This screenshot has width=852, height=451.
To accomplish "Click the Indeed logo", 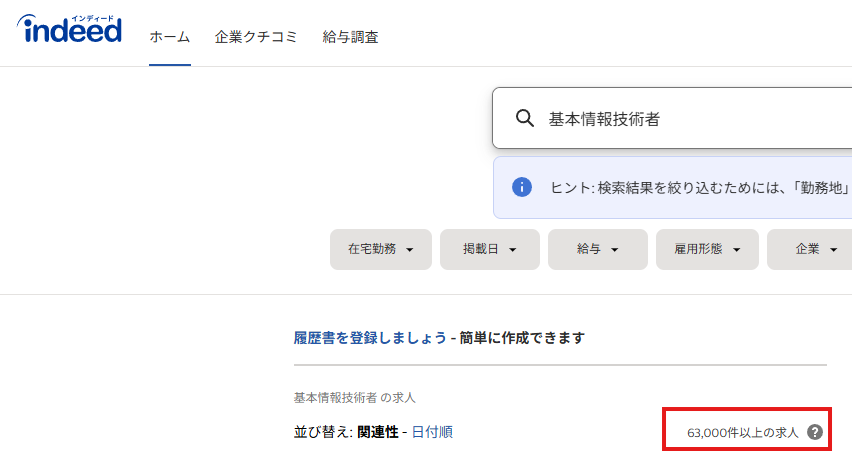I will [x=69, y=29].
